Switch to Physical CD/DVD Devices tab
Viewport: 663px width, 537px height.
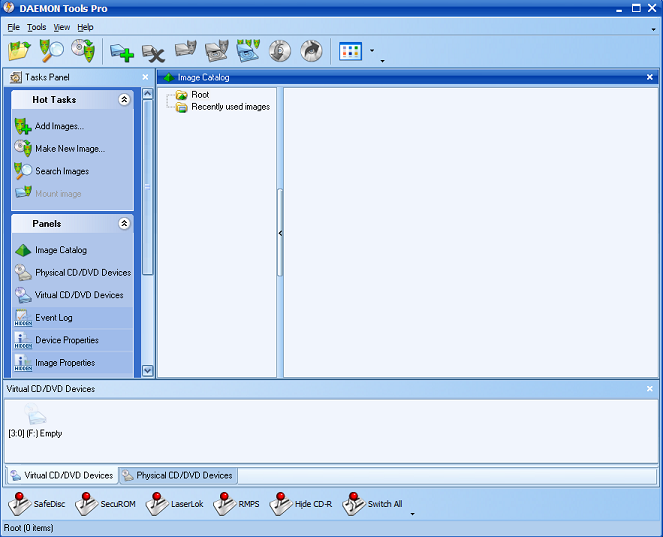[178, 476]
